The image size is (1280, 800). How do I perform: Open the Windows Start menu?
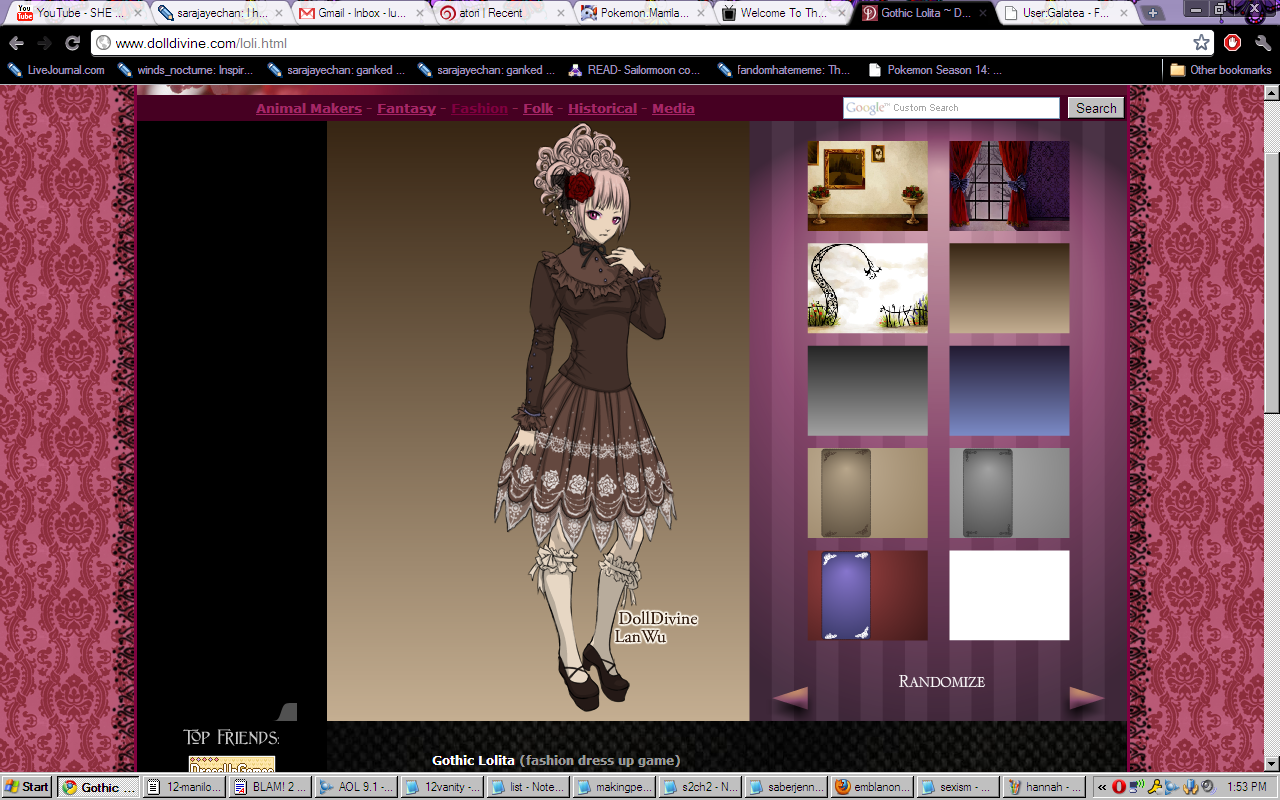point(27,787)
